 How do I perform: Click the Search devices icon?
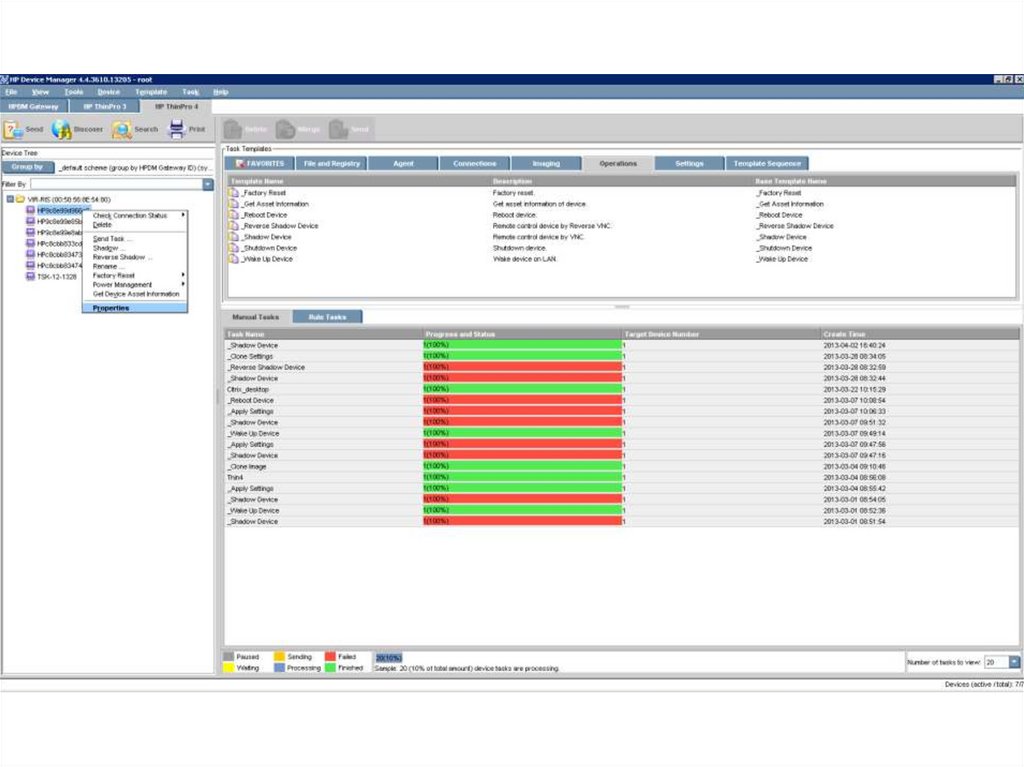tap(121, 129)
